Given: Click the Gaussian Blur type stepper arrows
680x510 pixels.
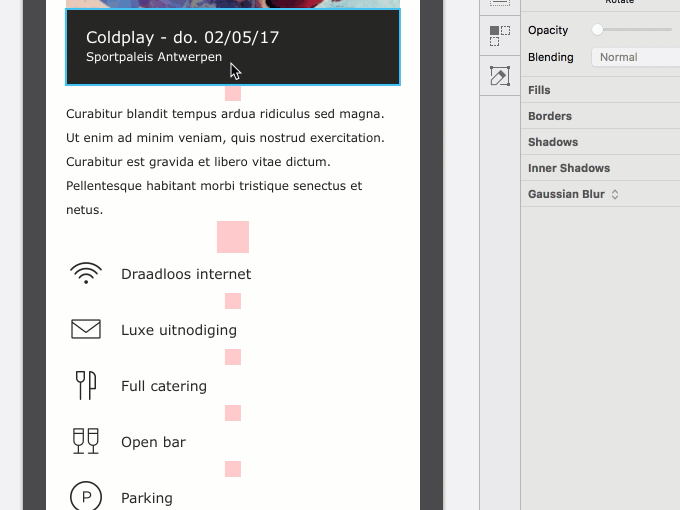Looking at the screenshot, I should [615, 194].
